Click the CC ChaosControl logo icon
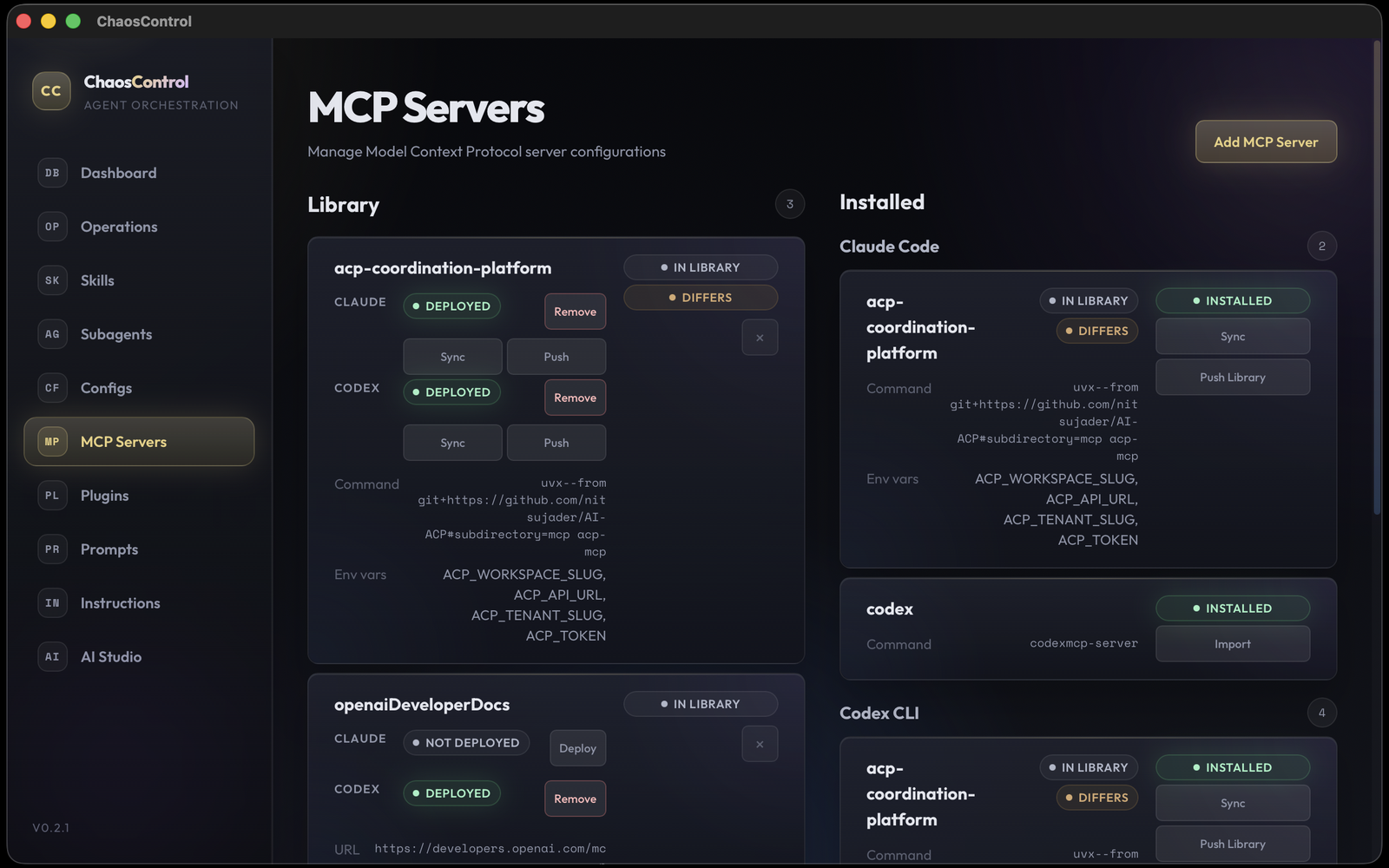Viewport: 1389px width, 868px height. coord(51,91)
